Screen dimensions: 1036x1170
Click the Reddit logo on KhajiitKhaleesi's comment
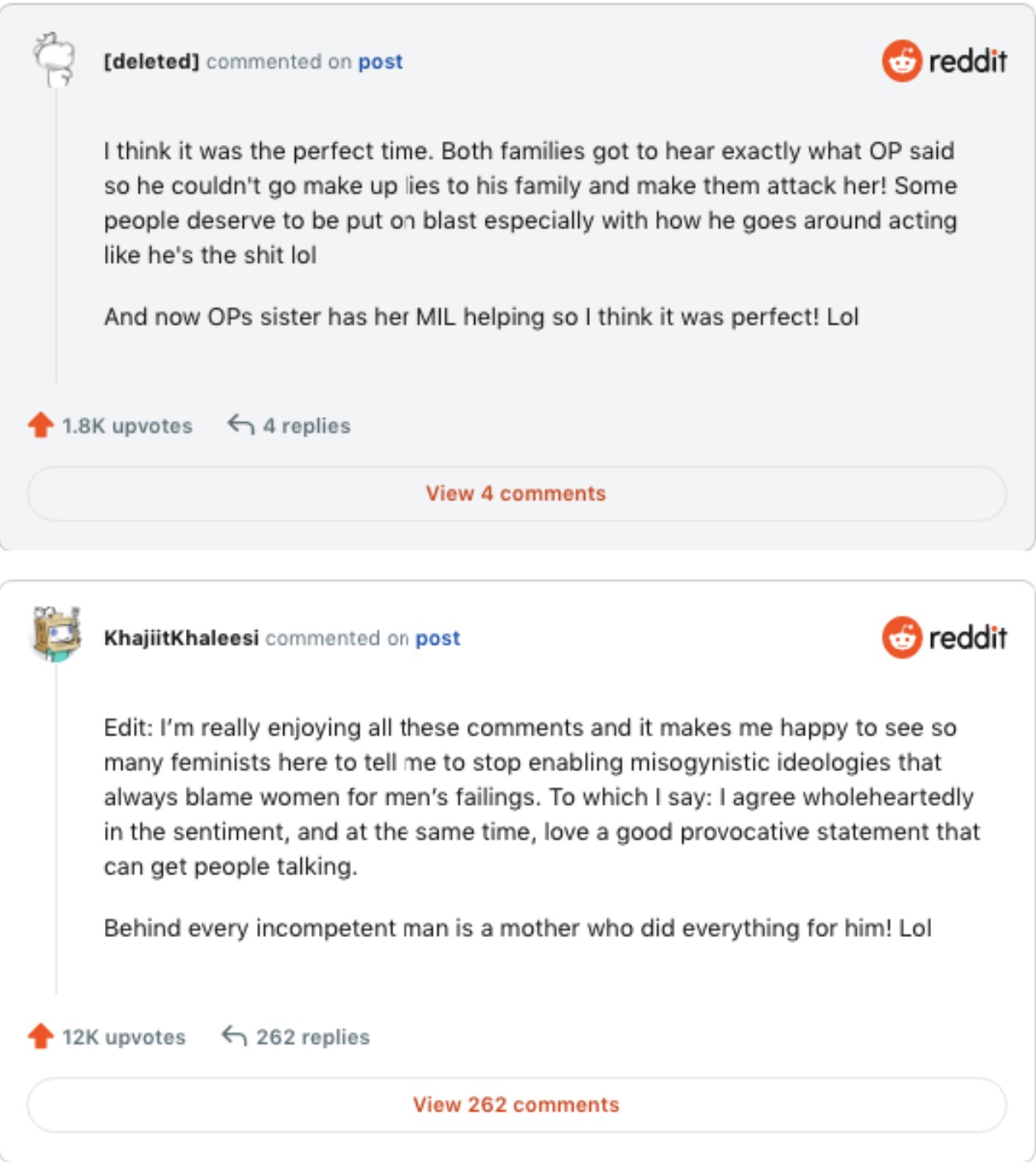tap(944, 638)
